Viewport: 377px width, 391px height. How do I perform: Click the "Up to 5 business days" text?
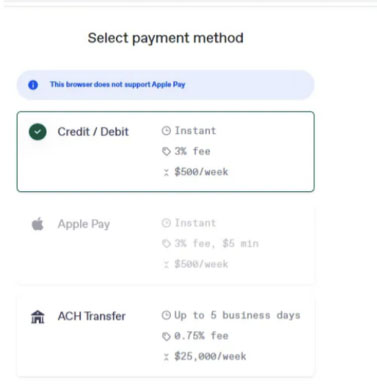(237, 315)
